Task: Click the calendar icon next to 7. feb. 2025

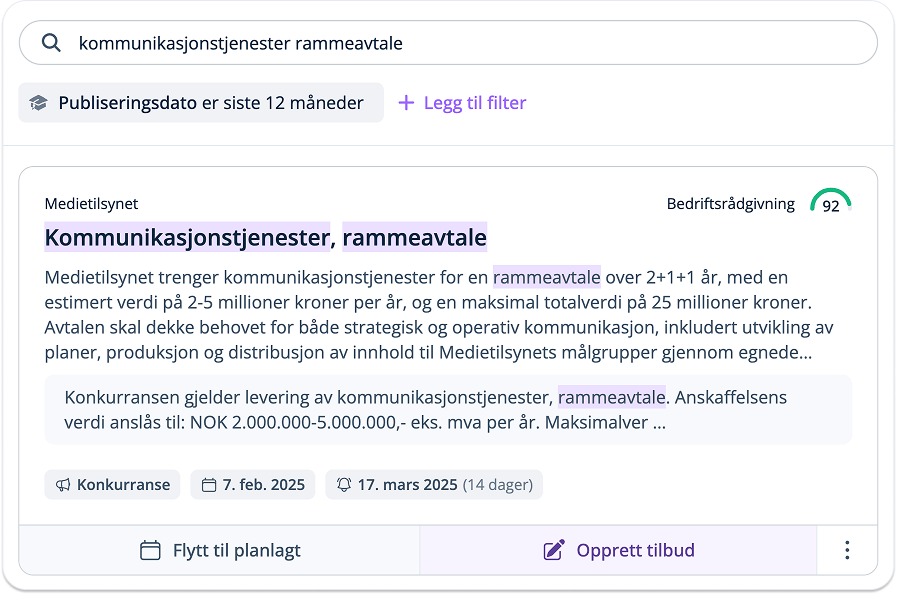Action: point(209,484)
